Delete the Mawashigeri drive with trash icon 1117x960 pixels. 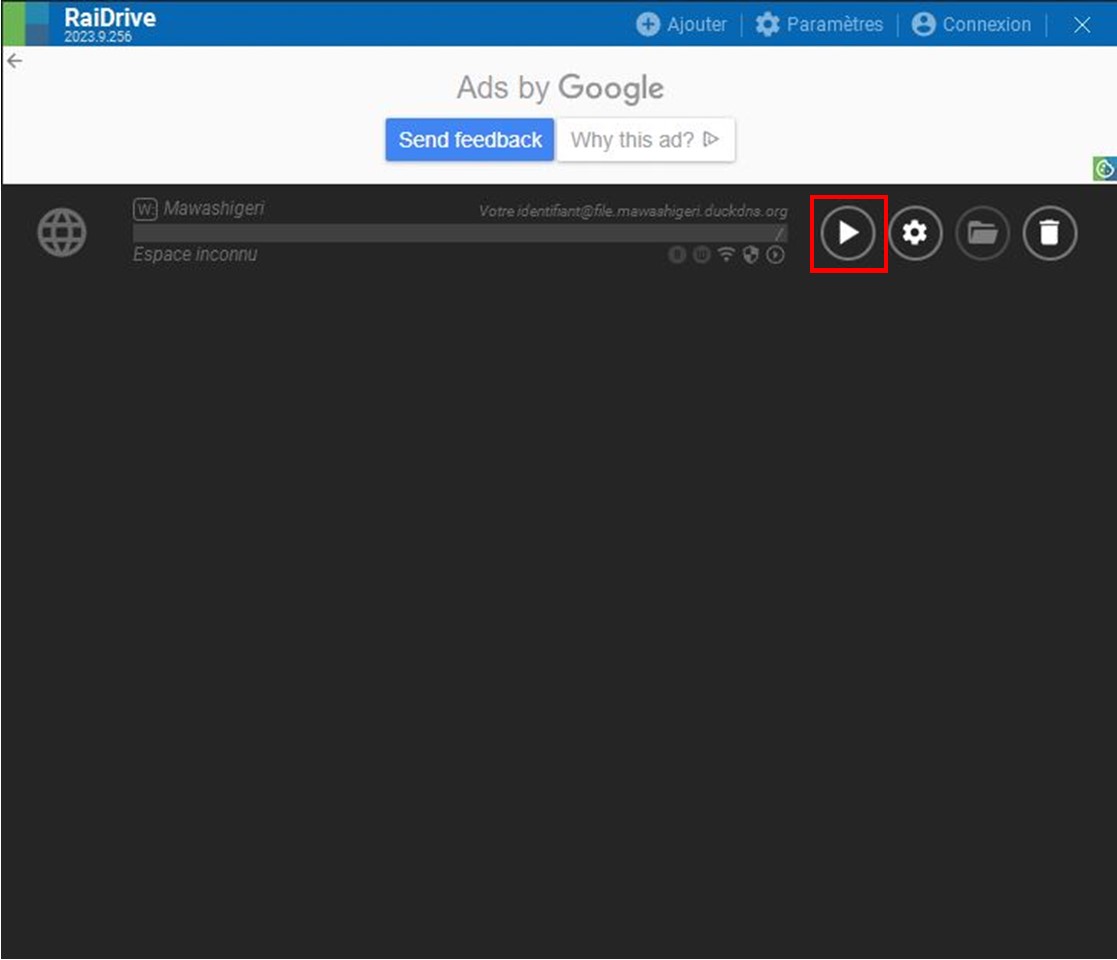click(1049, 233)
